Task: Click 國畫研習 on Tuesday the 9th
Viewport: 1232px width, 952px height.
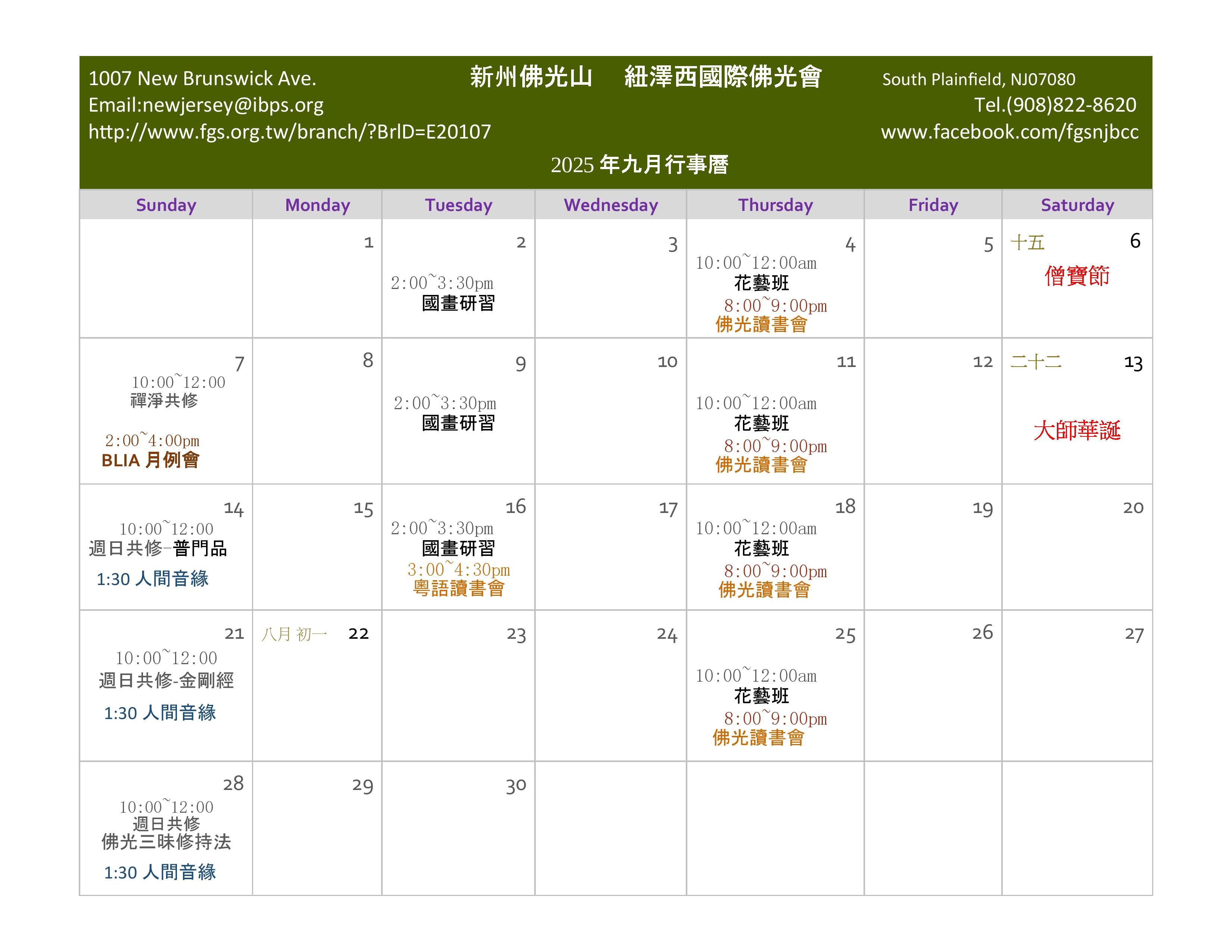Action: coord(458,423)
